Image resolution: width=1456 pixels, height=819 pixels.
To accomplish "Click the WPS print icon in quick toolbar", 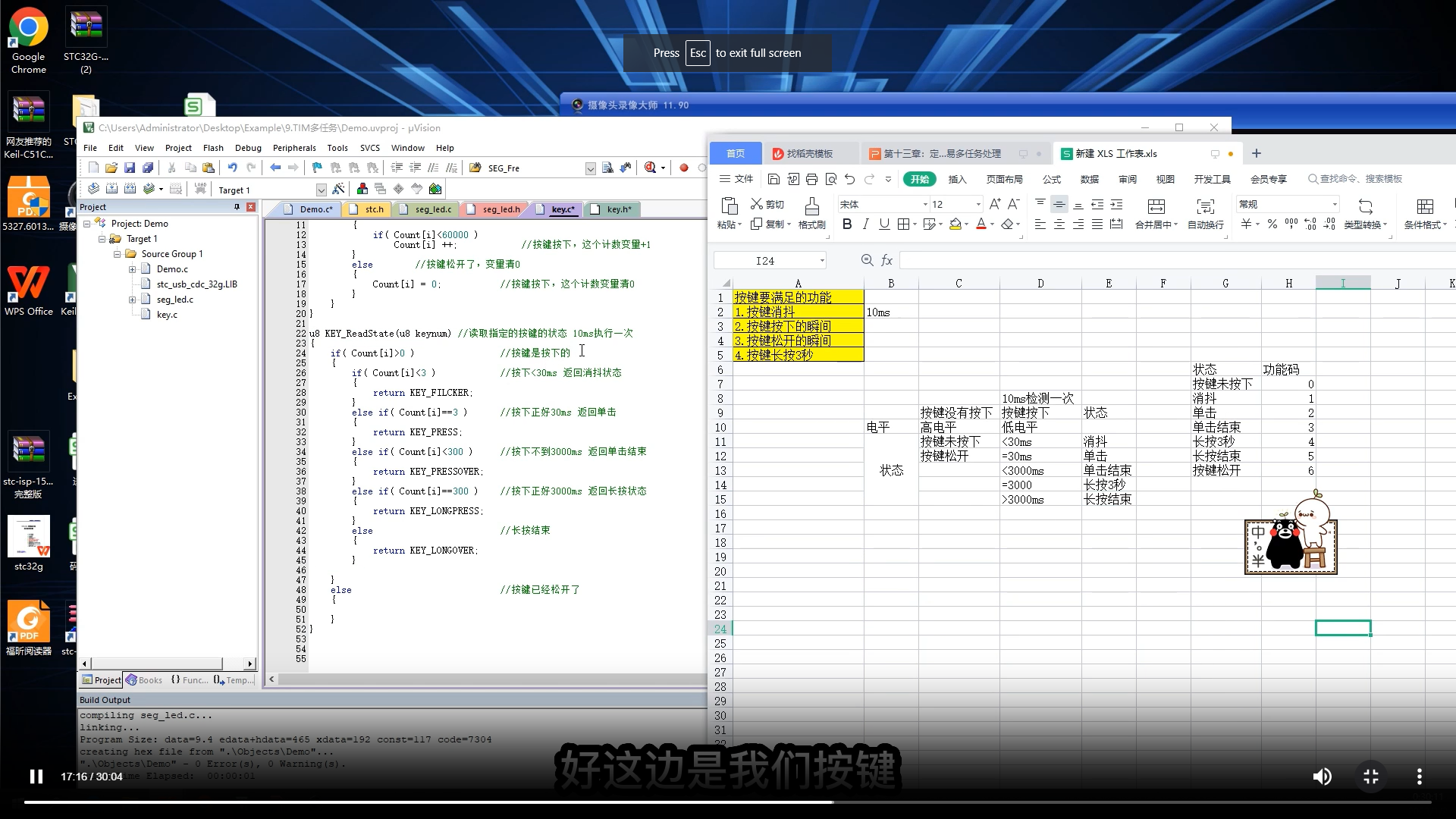I will pyautogui.click(x=811, y=179).
